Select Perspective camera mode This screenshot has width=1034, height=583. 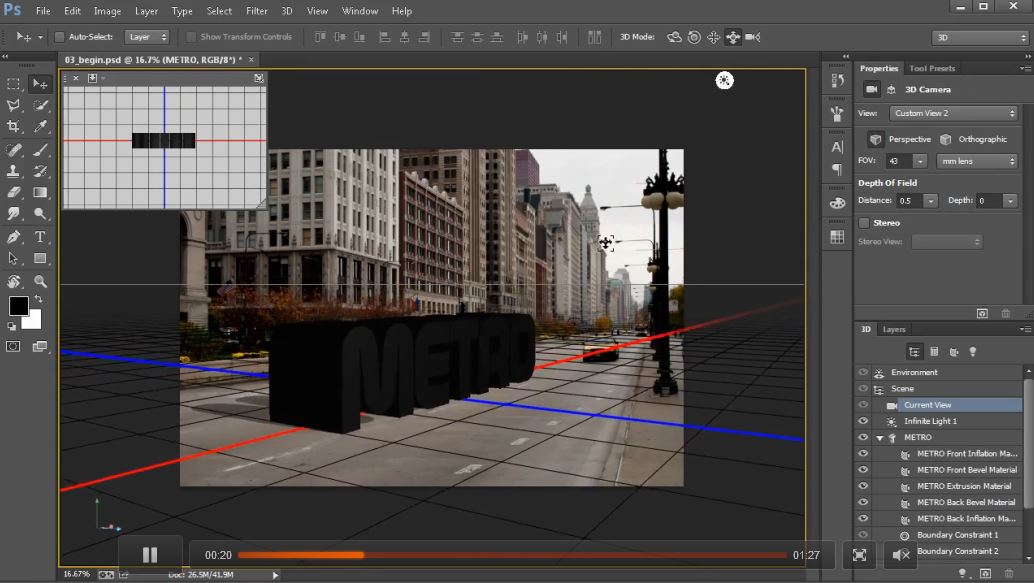(899, 139)
